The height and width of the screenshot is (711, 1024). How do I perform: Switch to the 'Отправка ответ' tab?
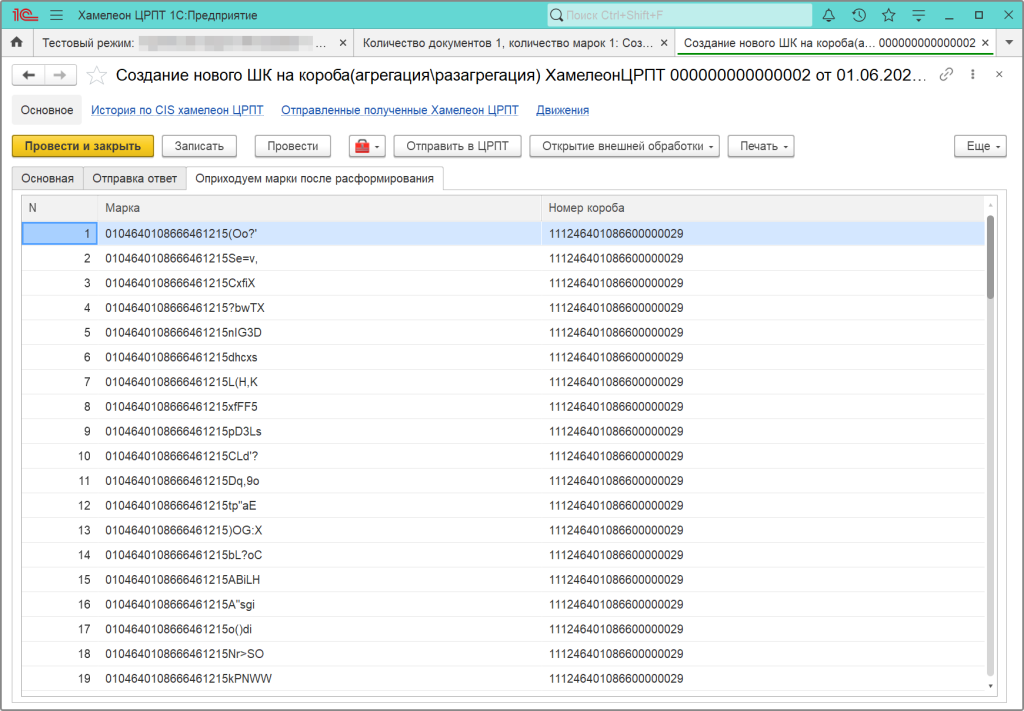[135, 178]
